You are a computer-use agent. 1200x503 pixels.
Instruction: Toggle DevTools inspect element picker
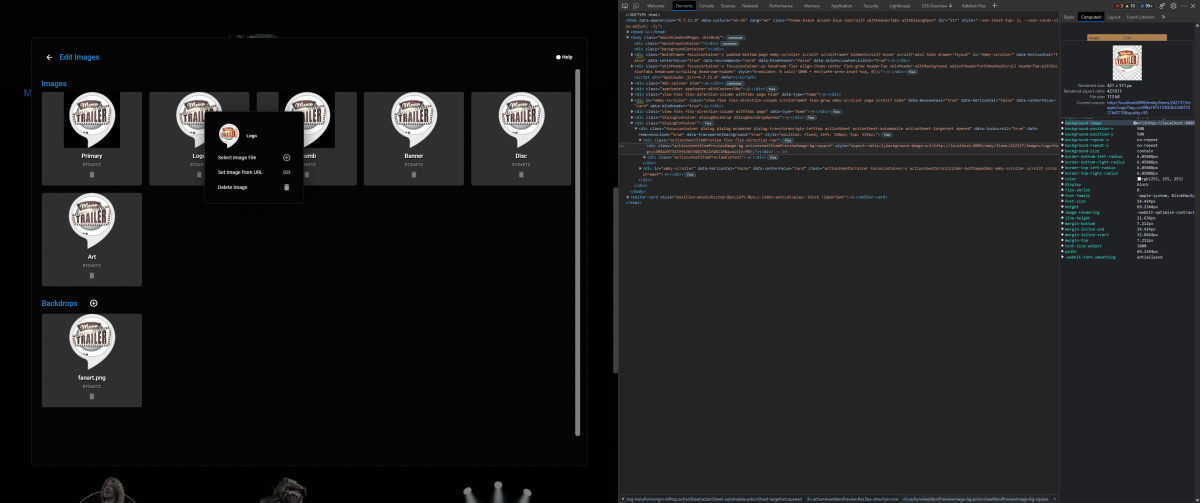click(625, 6)
